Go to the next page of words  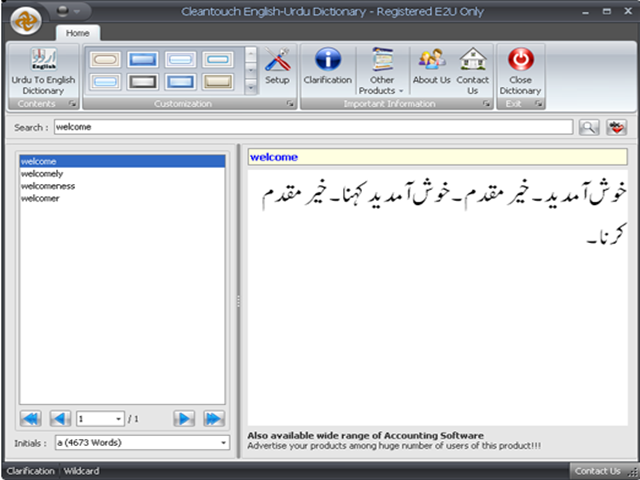[184, 419]
